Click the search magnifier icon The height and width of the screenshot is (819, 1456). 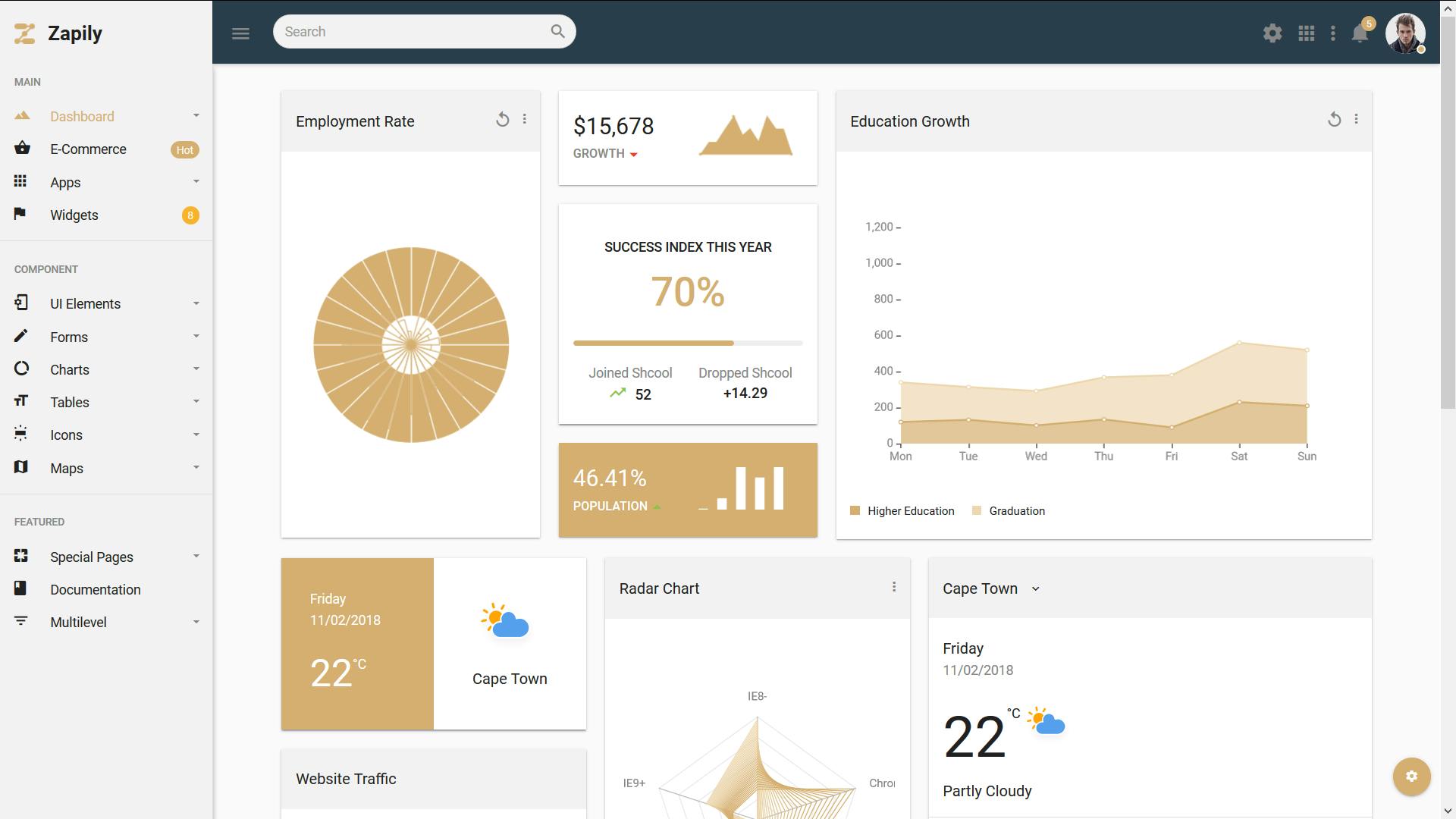pos(557,32)
